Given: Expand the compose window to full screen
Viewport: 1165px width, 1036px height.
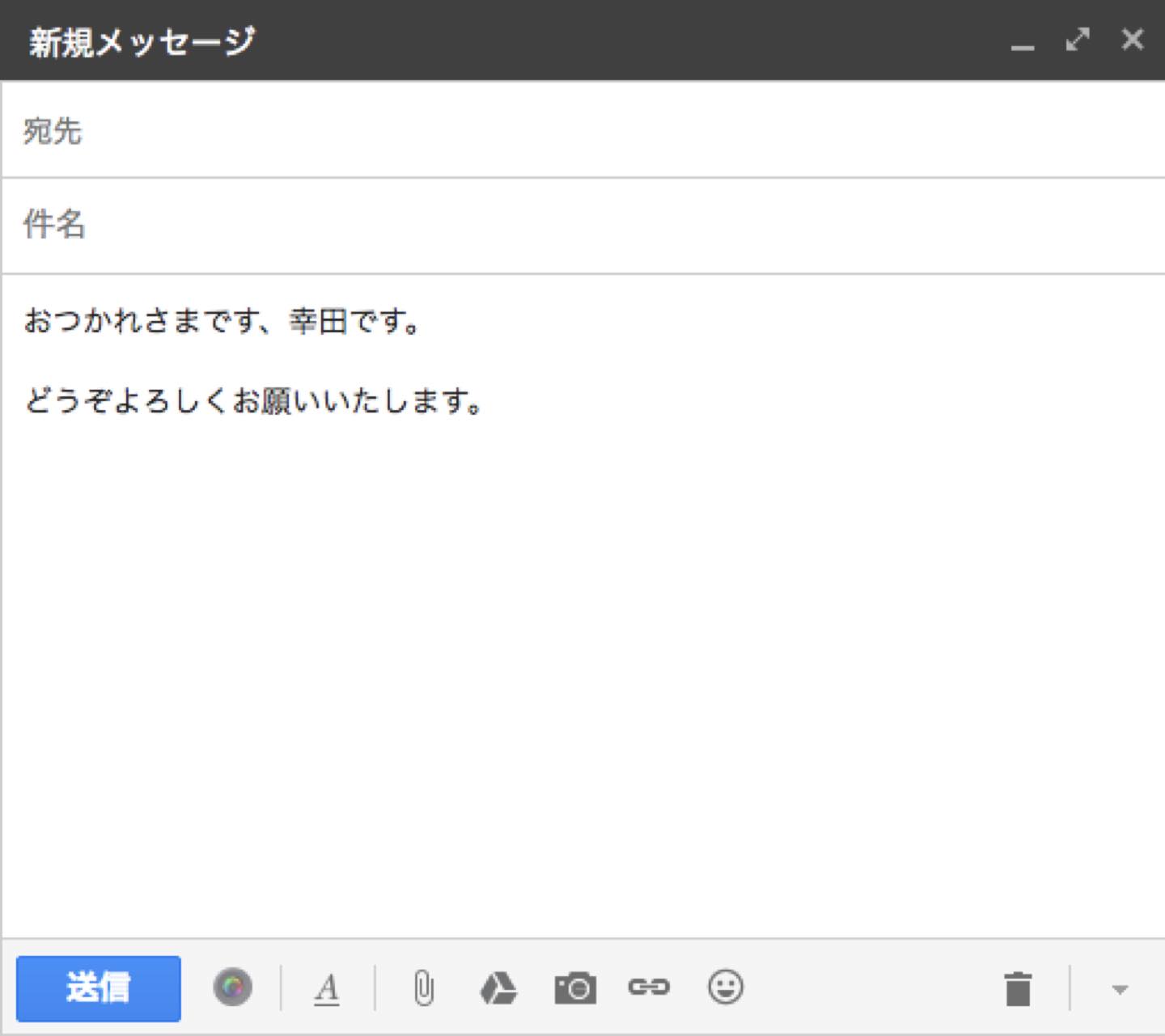Looking at the screenshot, I should [1078, 39].
